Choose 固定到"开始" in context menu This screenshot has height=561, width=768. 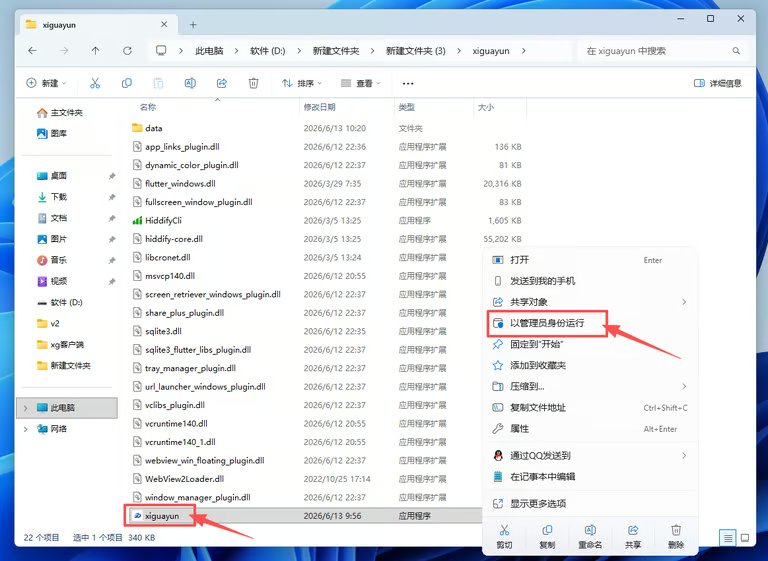(590, 344)
